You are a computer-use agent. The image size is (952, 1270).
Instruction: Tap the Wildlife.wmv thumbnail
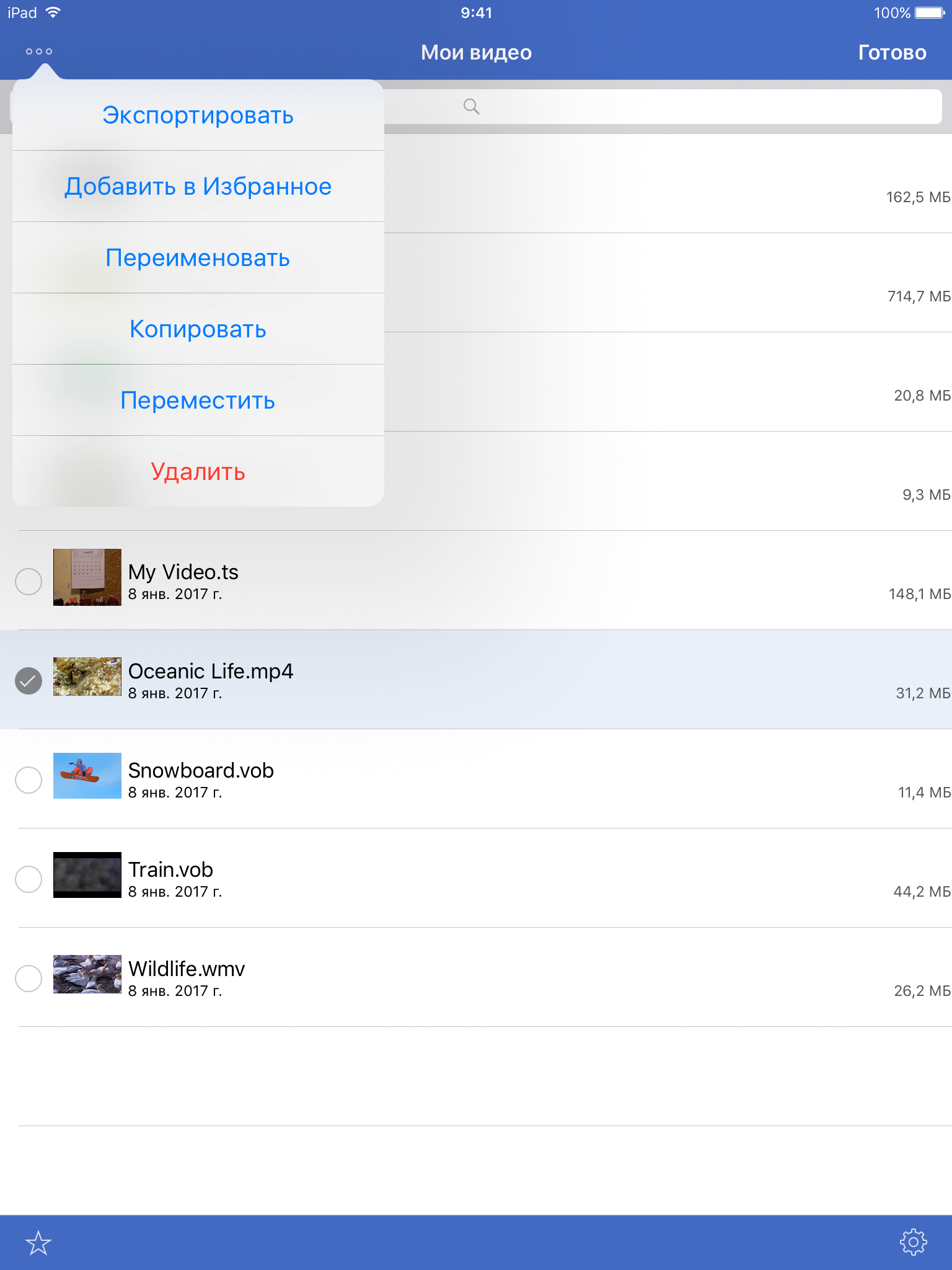[87, 974]
